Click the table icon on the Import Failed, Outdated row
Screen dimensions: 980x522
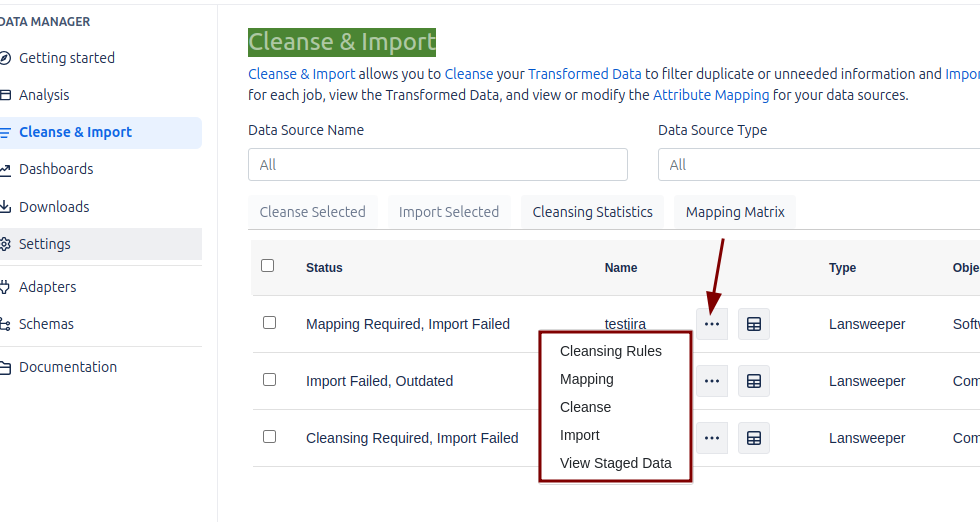pos(754,381)
